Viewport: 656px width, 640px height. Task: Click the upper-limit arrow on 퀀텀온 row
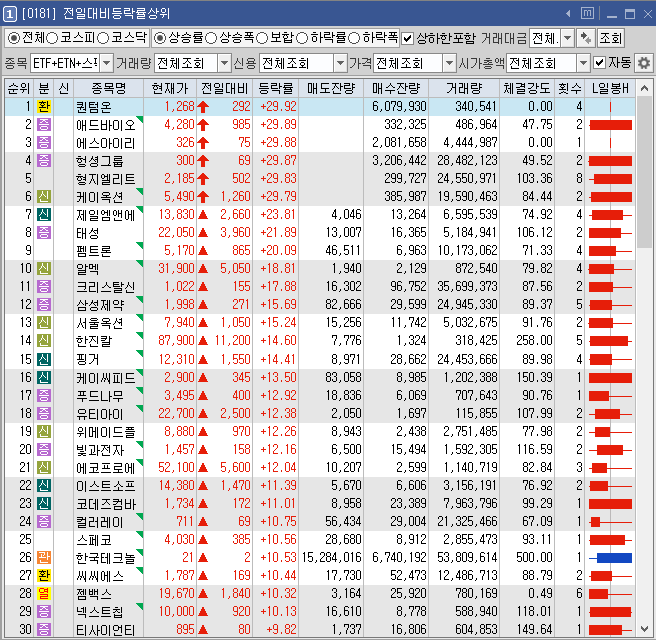click(x=203, y=107)
